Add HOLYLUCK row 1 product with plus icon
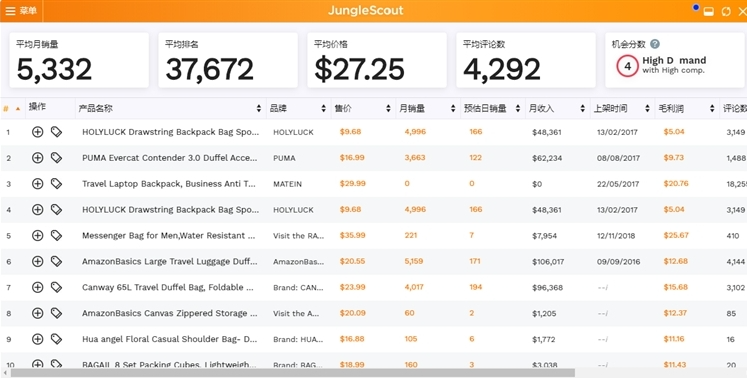 click(38, 132)
